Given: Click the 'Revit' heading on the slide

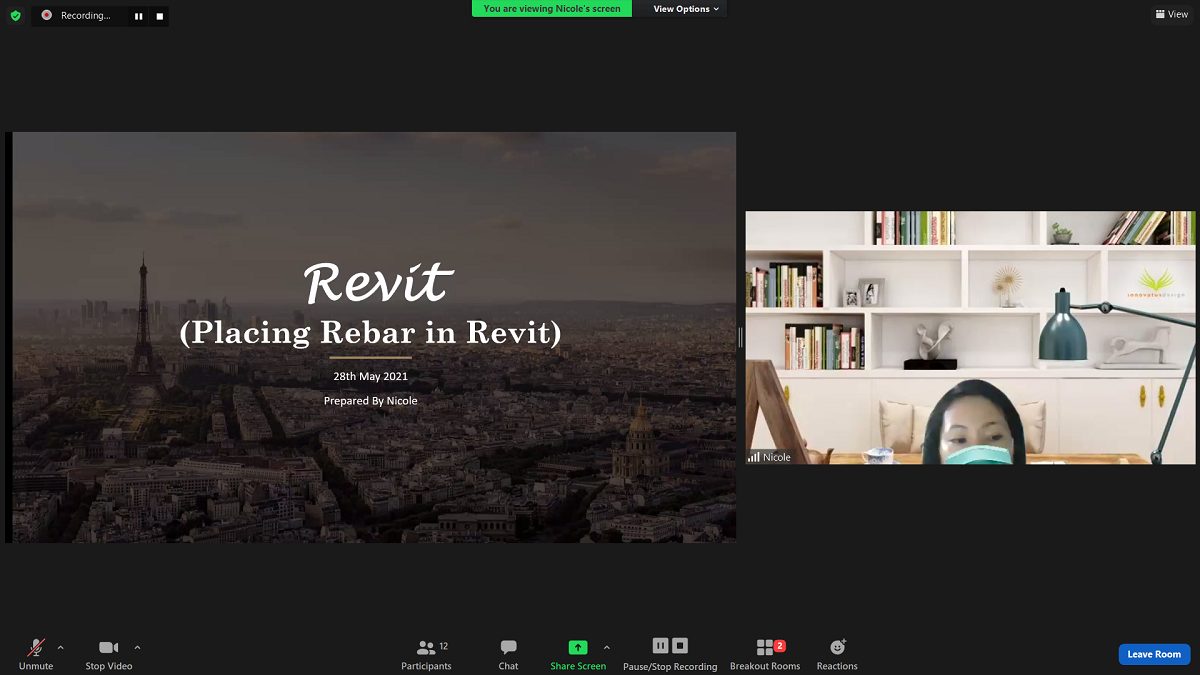Looking at the screenshot, I should click(x=378, y=284).
